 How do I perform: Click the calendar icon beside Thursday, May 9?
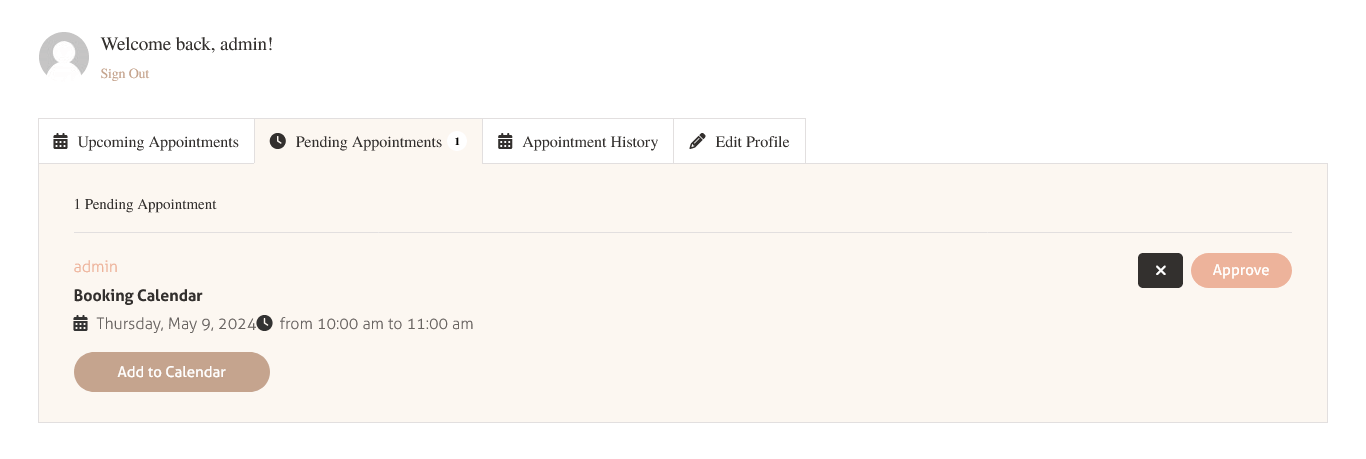(81, 324)
